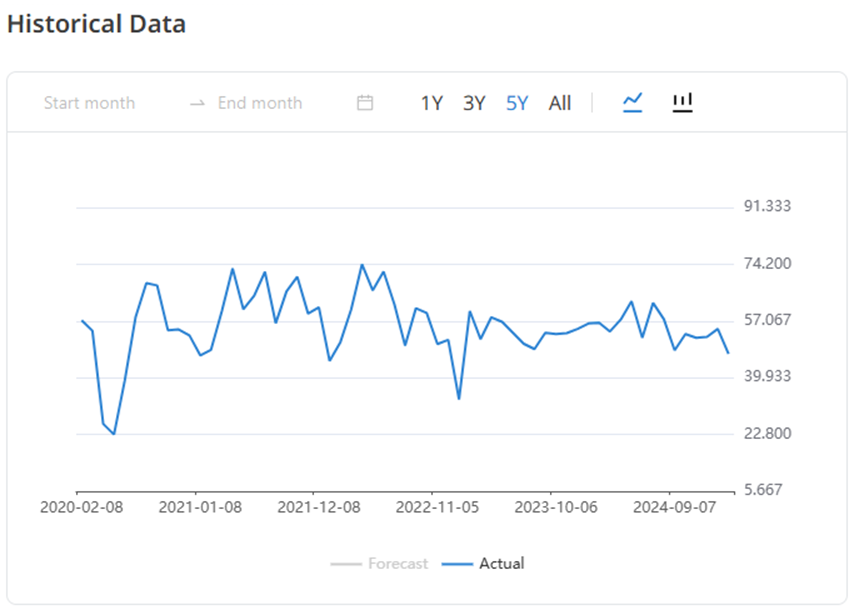Select the 5Y time range
This screenshot has height=615, width=854.
click(517, 103)
